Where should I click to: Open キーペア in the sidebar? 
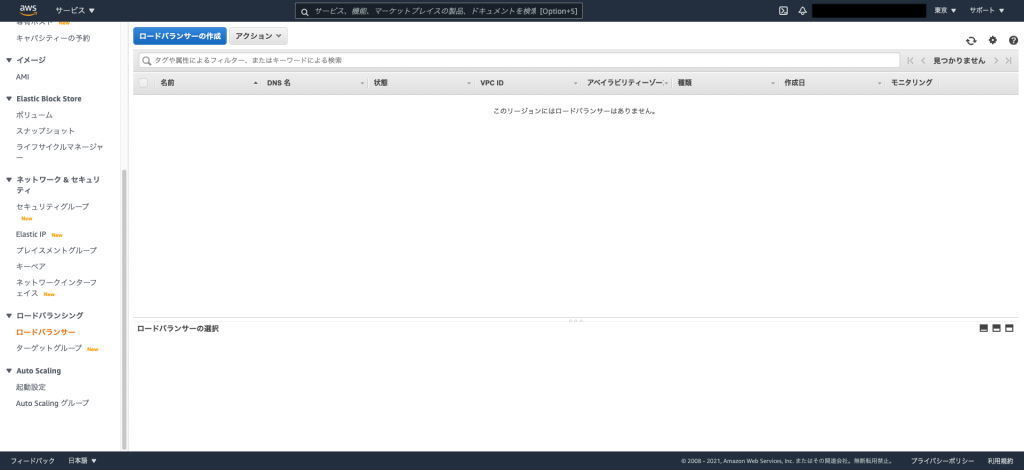(x=31, y=266)
